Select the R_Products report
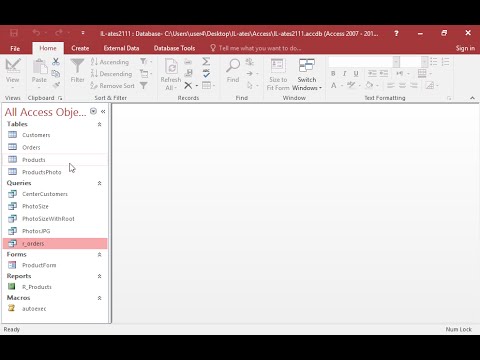 click(x=55, y=287)
